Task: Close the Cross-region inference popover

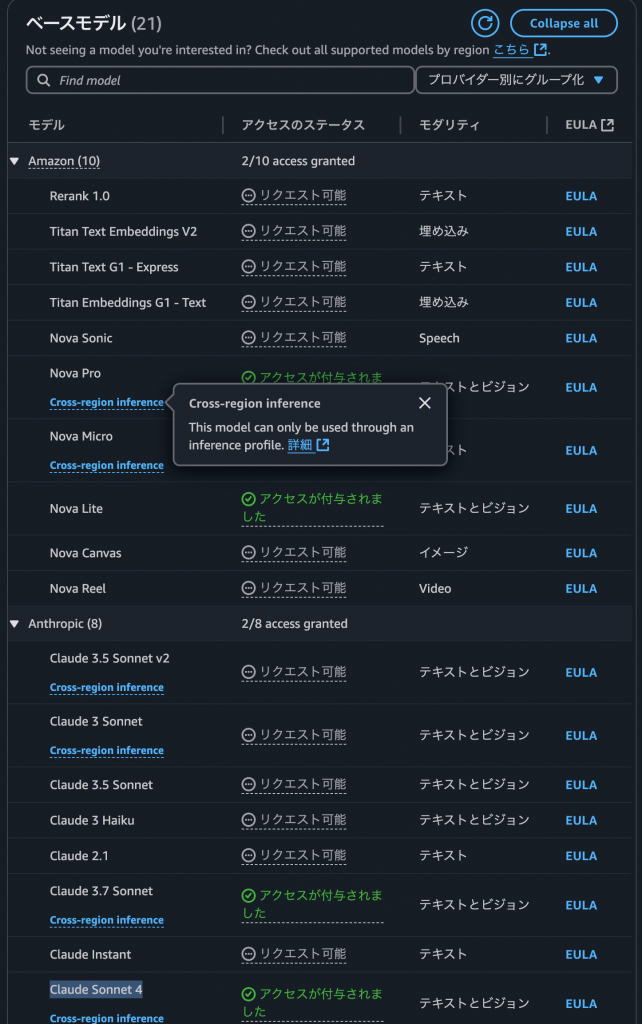Action: click(x=425, y=404)
